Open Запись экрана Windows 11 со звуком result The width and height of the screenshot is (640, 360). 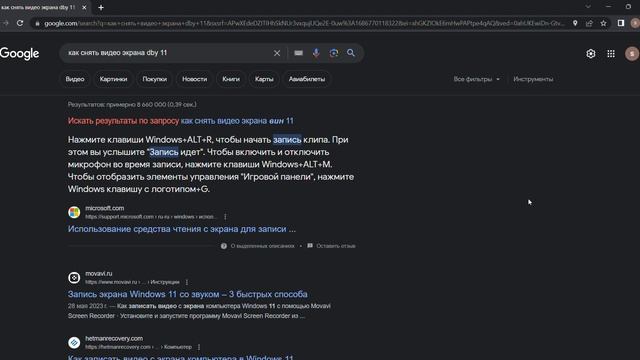[x=187, y=294]
